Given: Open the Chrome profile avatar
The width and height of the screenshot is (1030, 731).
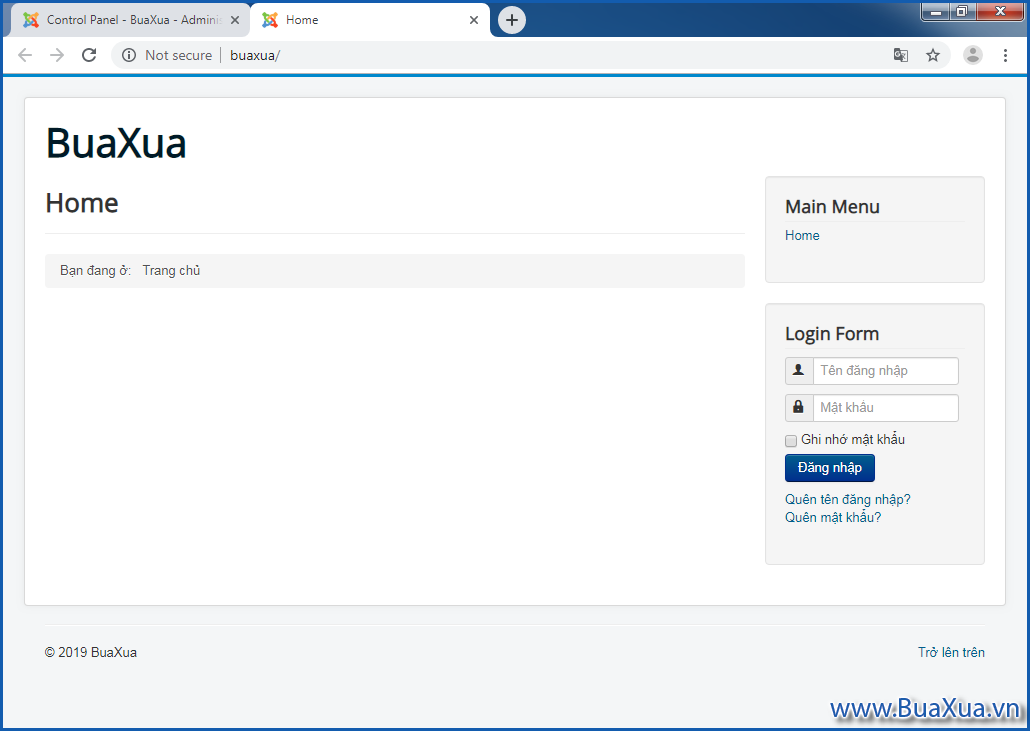Looking at the screenshot, I should 973,55.
